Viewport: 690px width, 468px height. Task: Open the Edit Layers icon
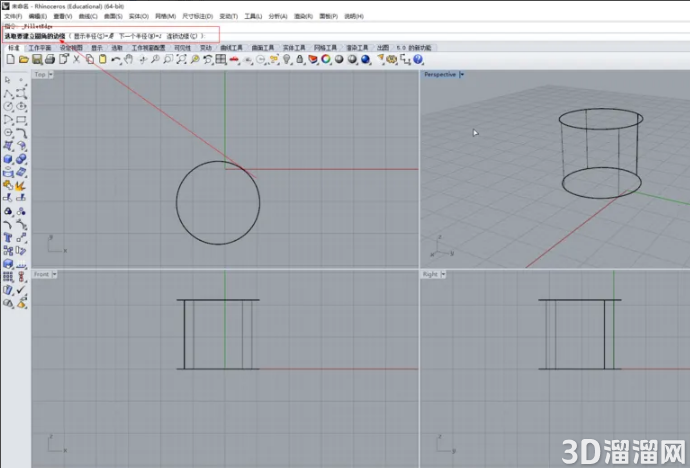[313, 59]
